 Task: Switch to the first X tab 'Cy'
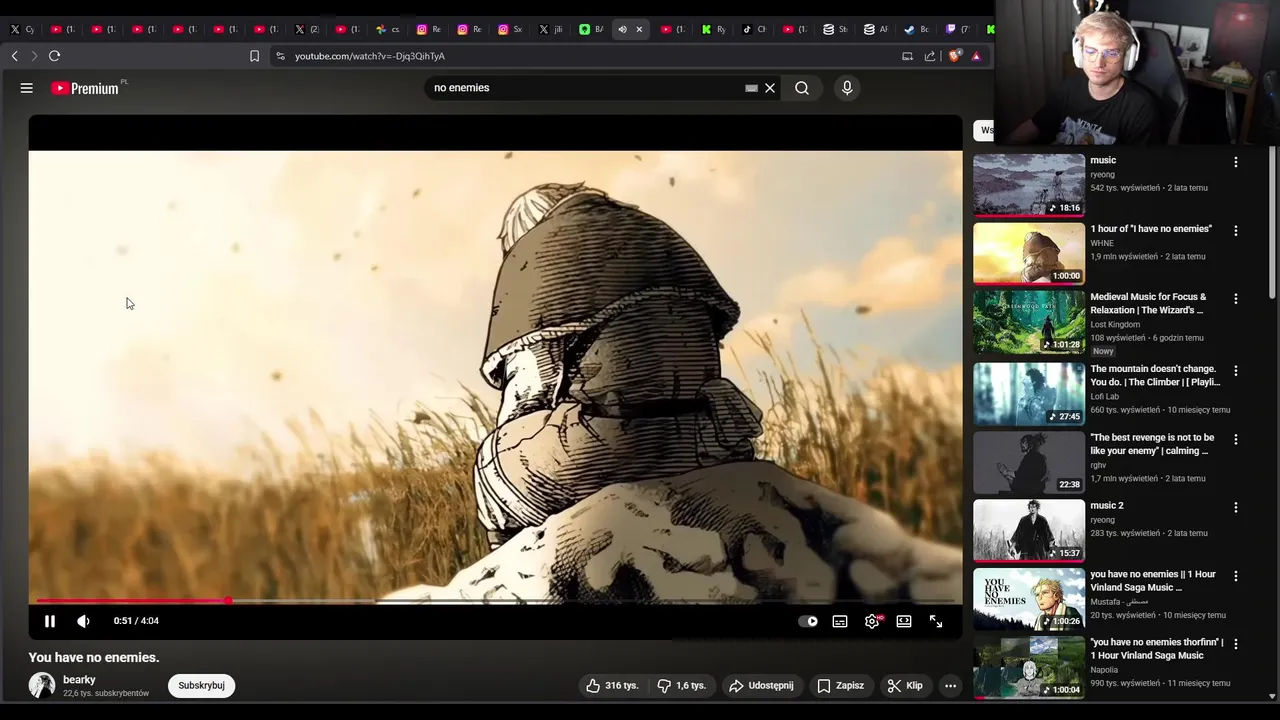22,29
